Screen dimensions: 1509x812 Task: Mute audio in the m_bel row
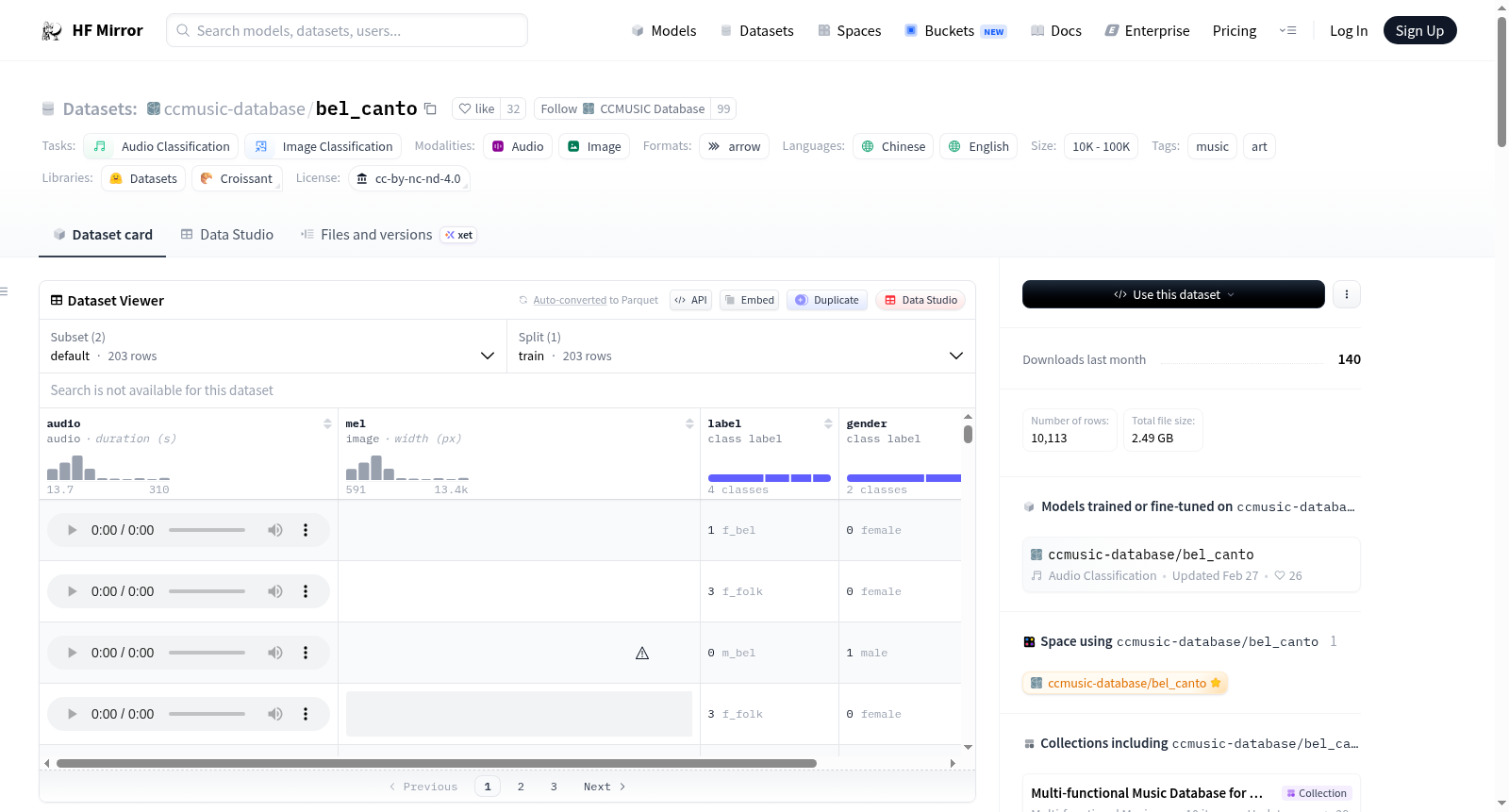click(275, 653)
